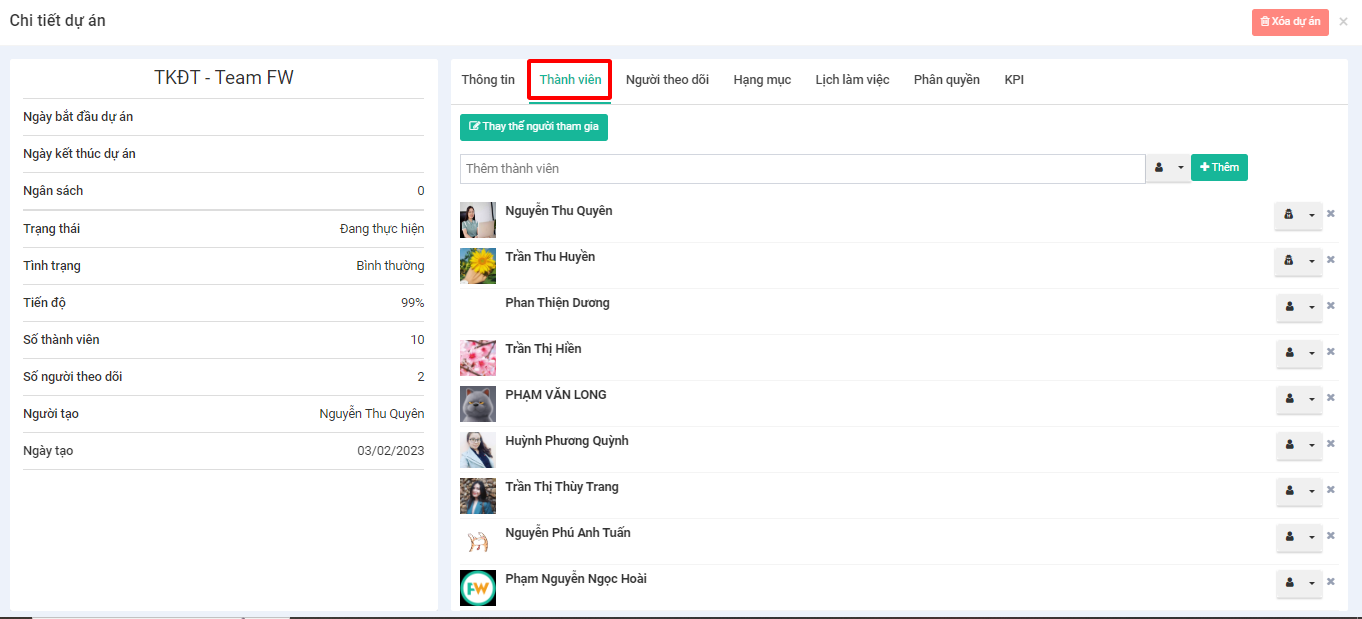Click role icon for Trần Thị Hiền

[x=1289, y=353]
